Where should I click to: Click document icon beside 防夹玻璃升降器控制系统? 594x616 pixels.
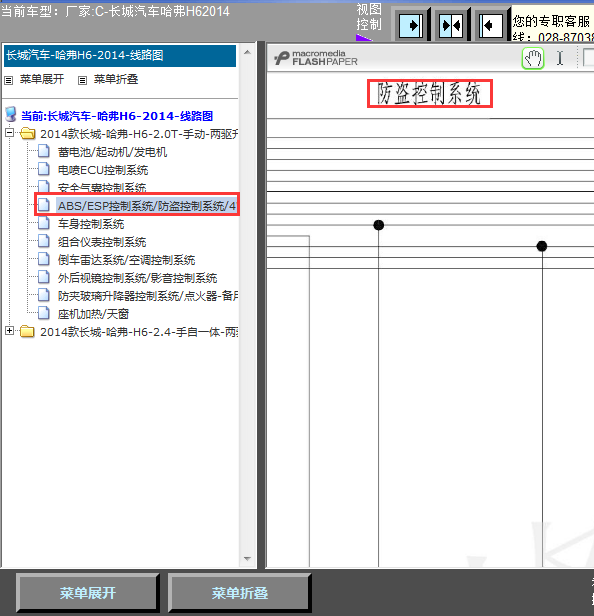click(44, 295)
